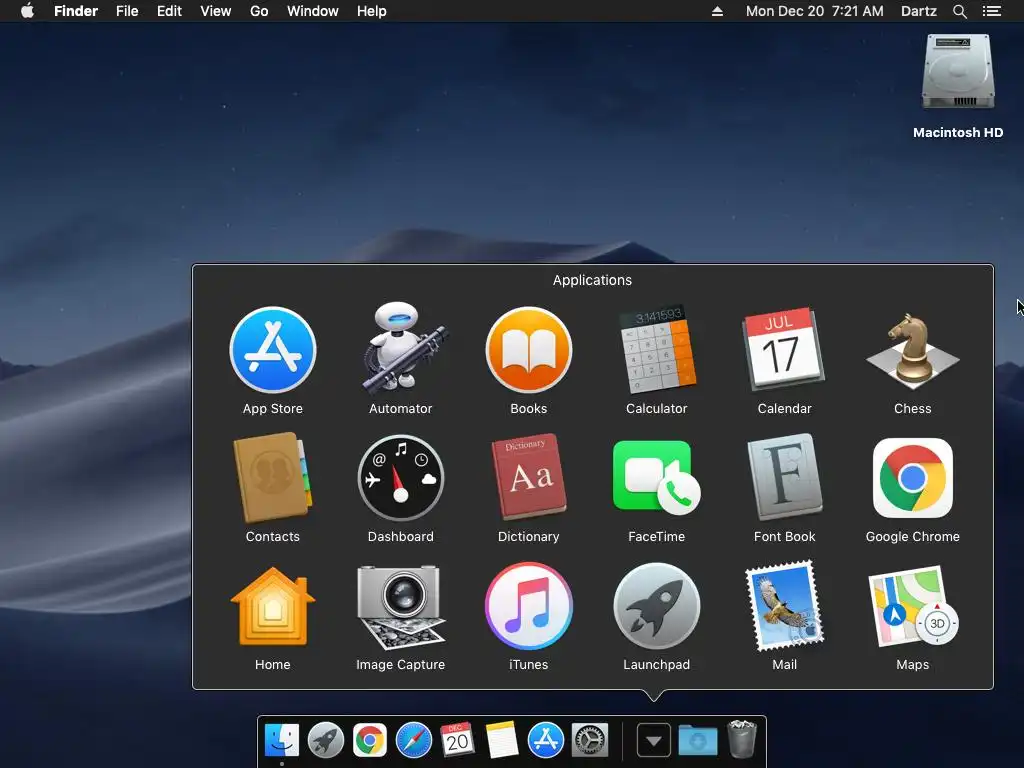Viewport: 1024px width, 768px height.
Task: Open the Font Book app
Action: coord(784,477)
